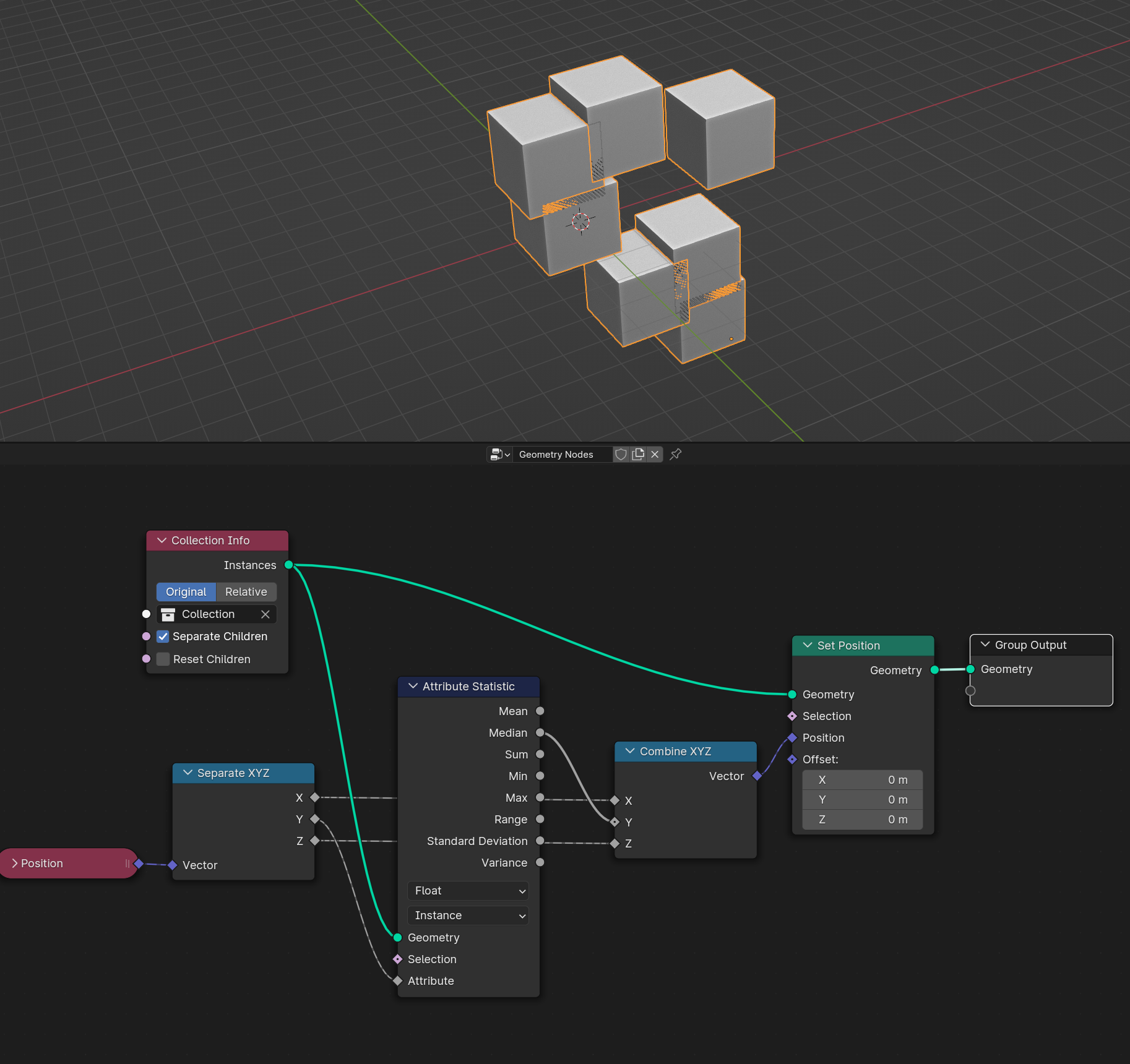Click the Geometry Nodes name field

pos(562,455)
